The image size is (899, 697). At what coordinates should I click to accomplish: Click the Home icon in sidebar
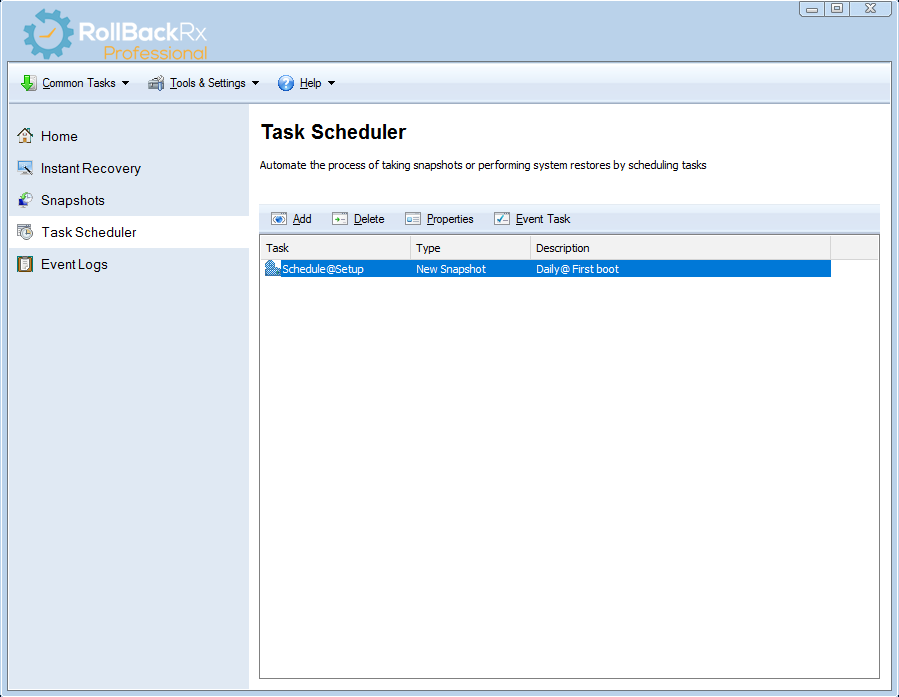(25, 136)
